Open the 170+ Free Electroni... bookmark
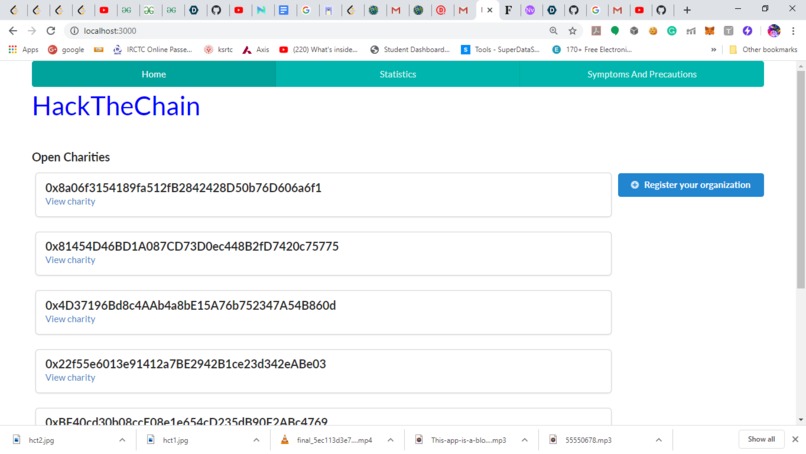Image resolution: width=806 pixels, height=454 pixels. coord(592,49)
